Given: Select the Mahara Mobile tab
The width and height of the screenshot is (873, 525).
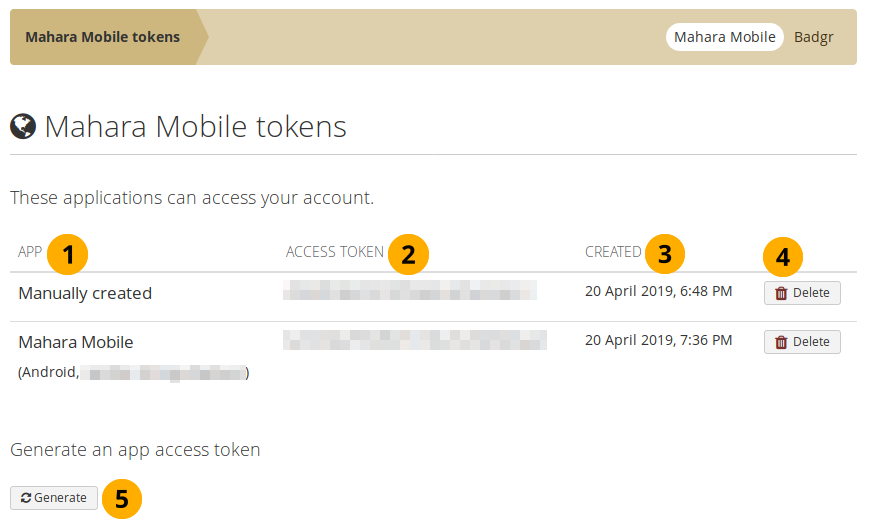Looking at the screenshot, I should tap(725, 37).
